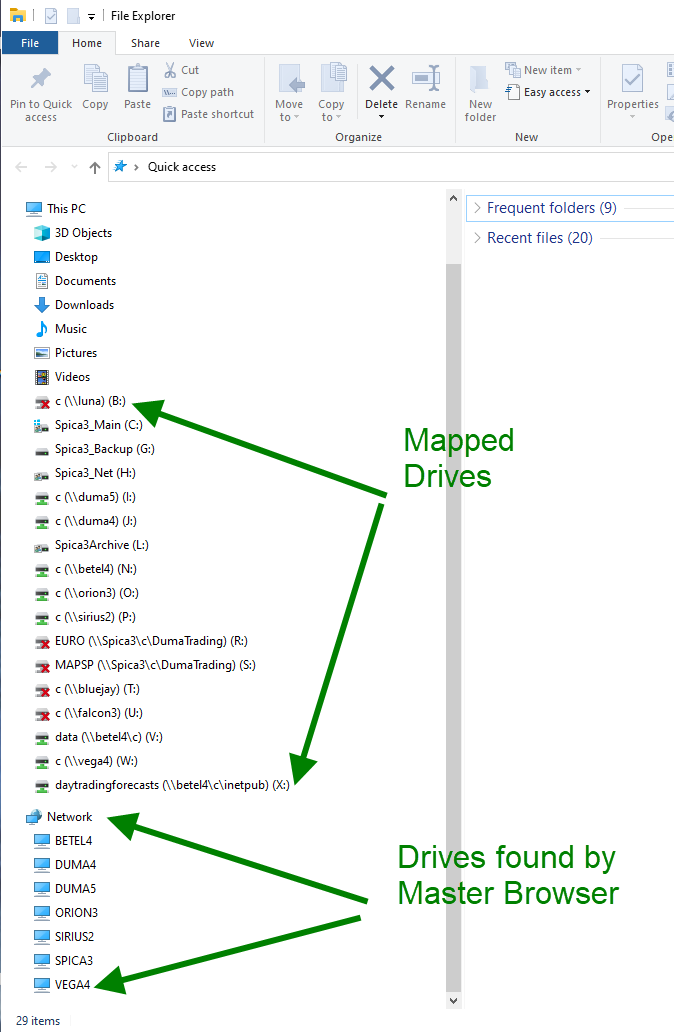Screen dimensions: 674x1032
Task: Click the 3D Objects cube icon
Action: pos(42,233)
